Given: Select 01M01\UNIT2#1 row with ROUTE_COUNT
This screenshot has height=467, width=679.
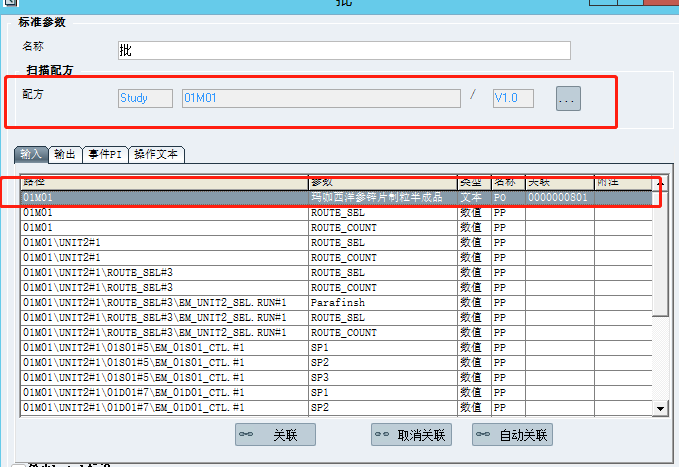Looking at the screenshot, I should tap(336, 258).
